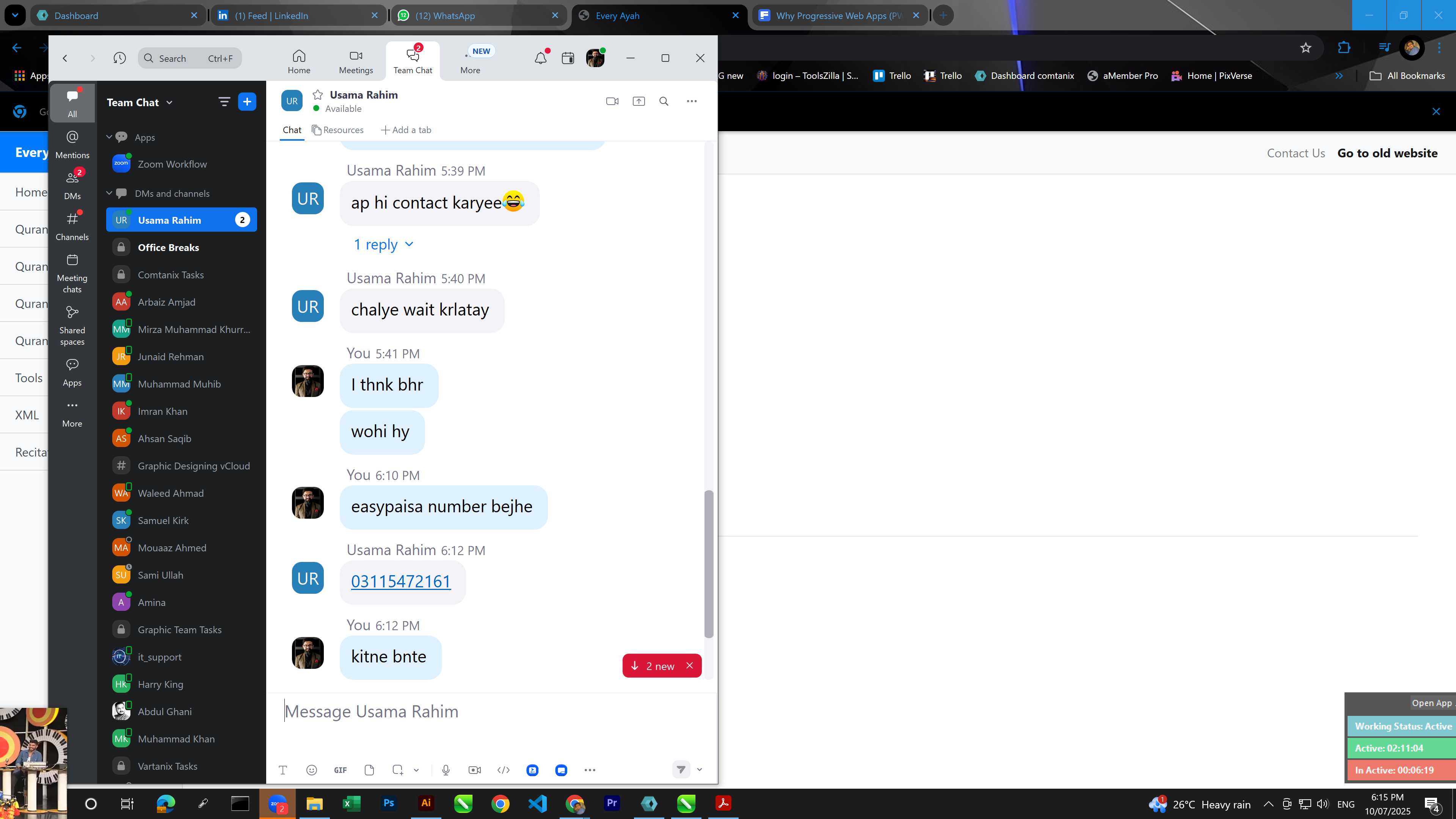The image size is (1456, 819).
Task: Open the screenshot options dropdown arrow
Action: [416, 770]
